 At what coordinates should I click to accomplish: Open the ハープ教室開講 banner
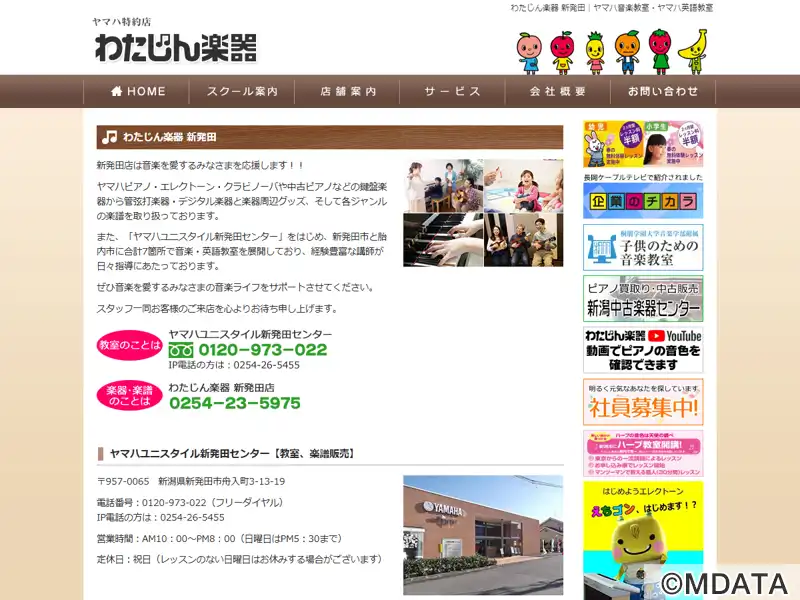tap(643, 454)
